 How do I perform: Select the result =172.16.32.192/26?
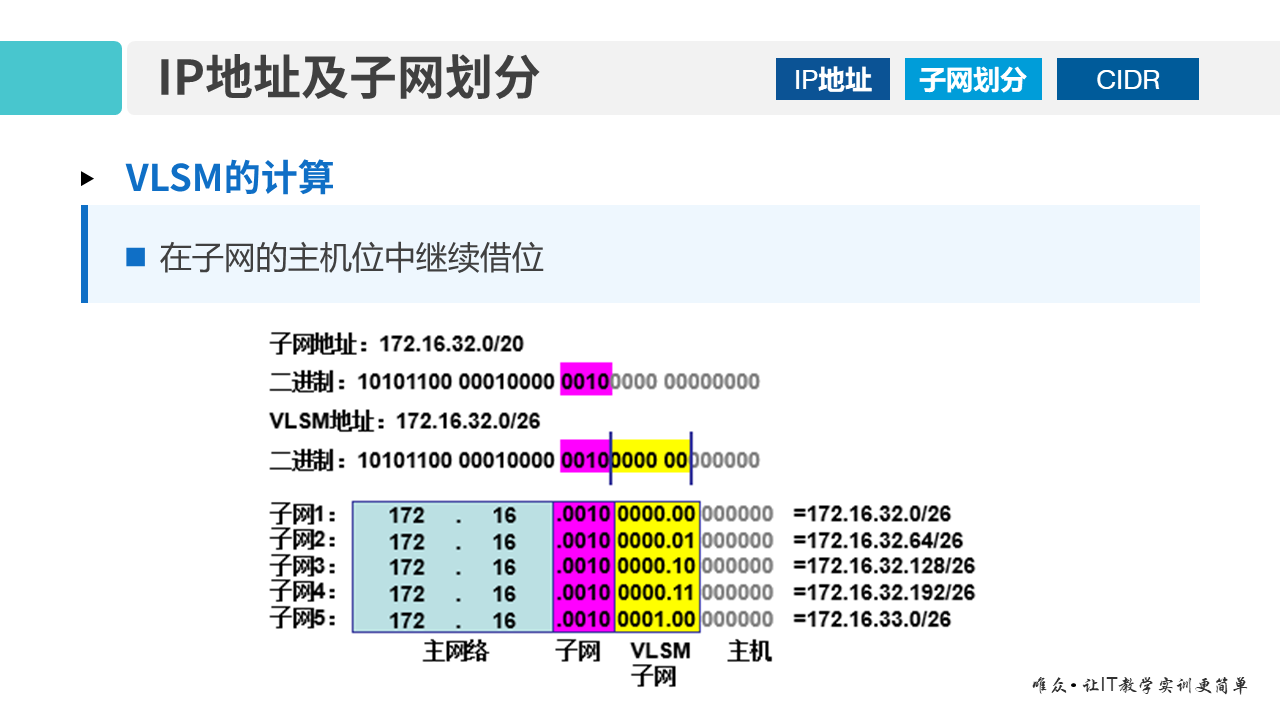pyautogui.click(x=884, y=592)
